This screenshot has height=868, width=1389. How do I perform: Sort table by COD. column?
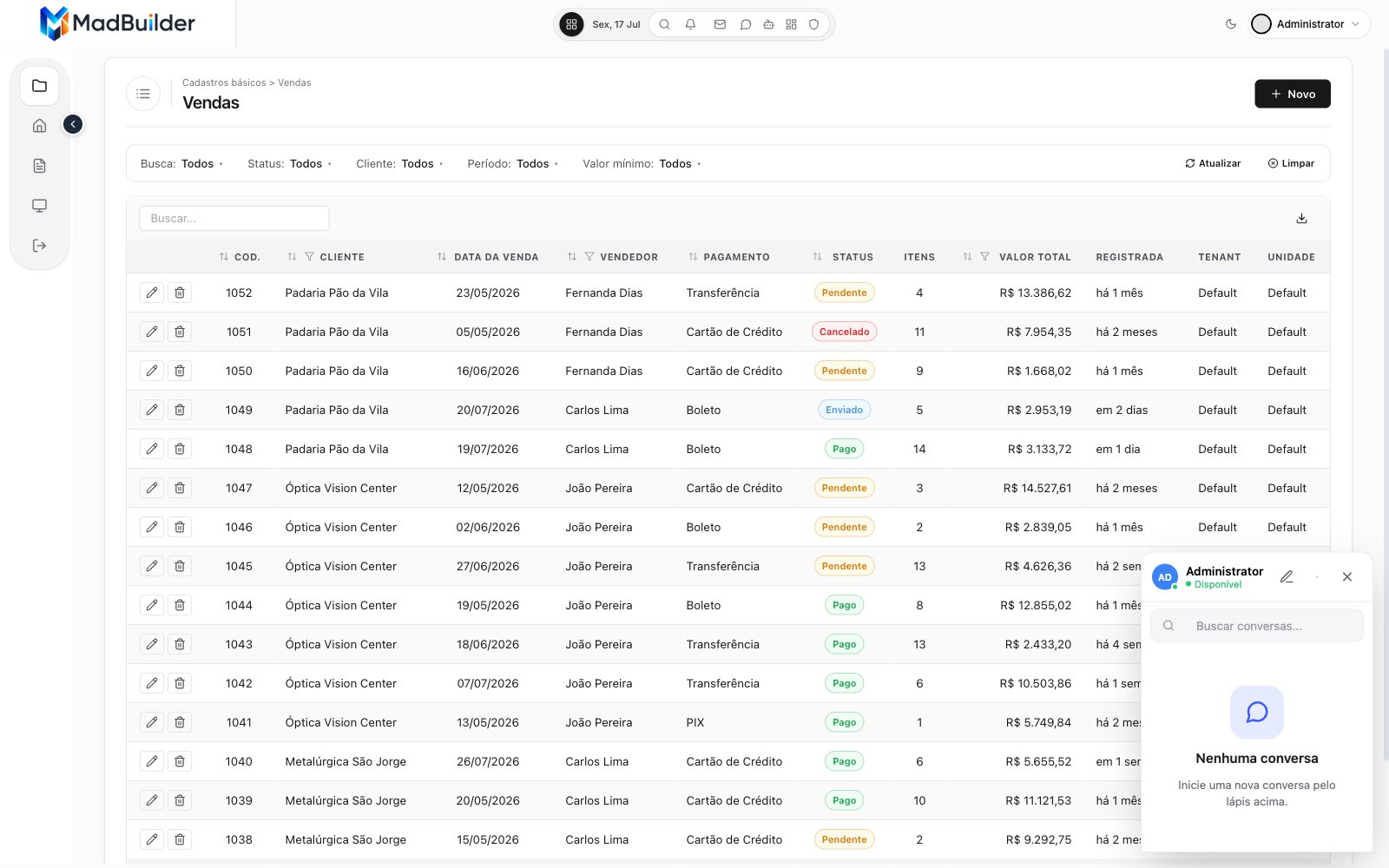pos(224,257)
